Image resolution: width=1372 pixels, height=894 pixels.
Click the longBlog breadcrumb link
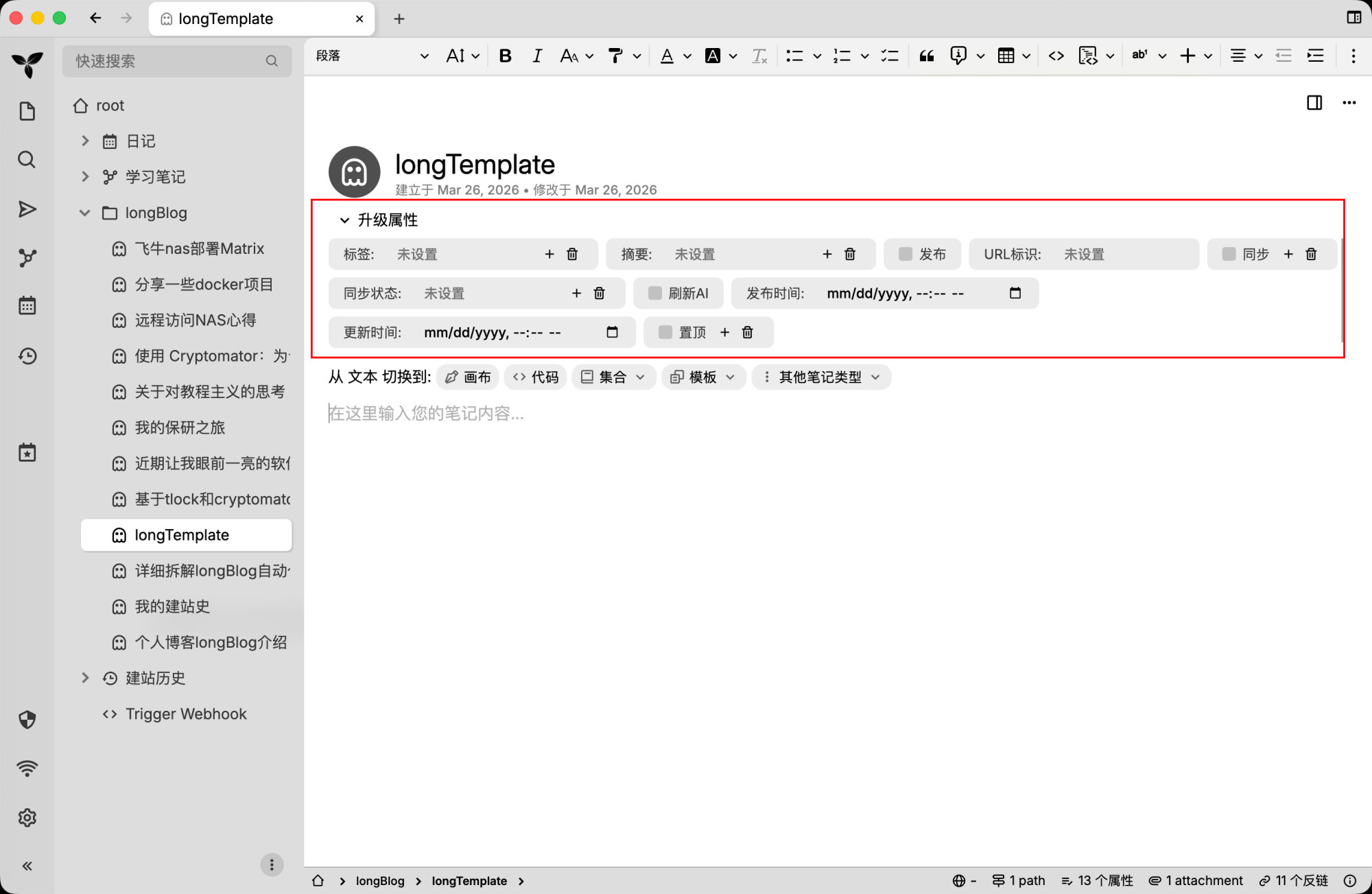coord(379,881)
